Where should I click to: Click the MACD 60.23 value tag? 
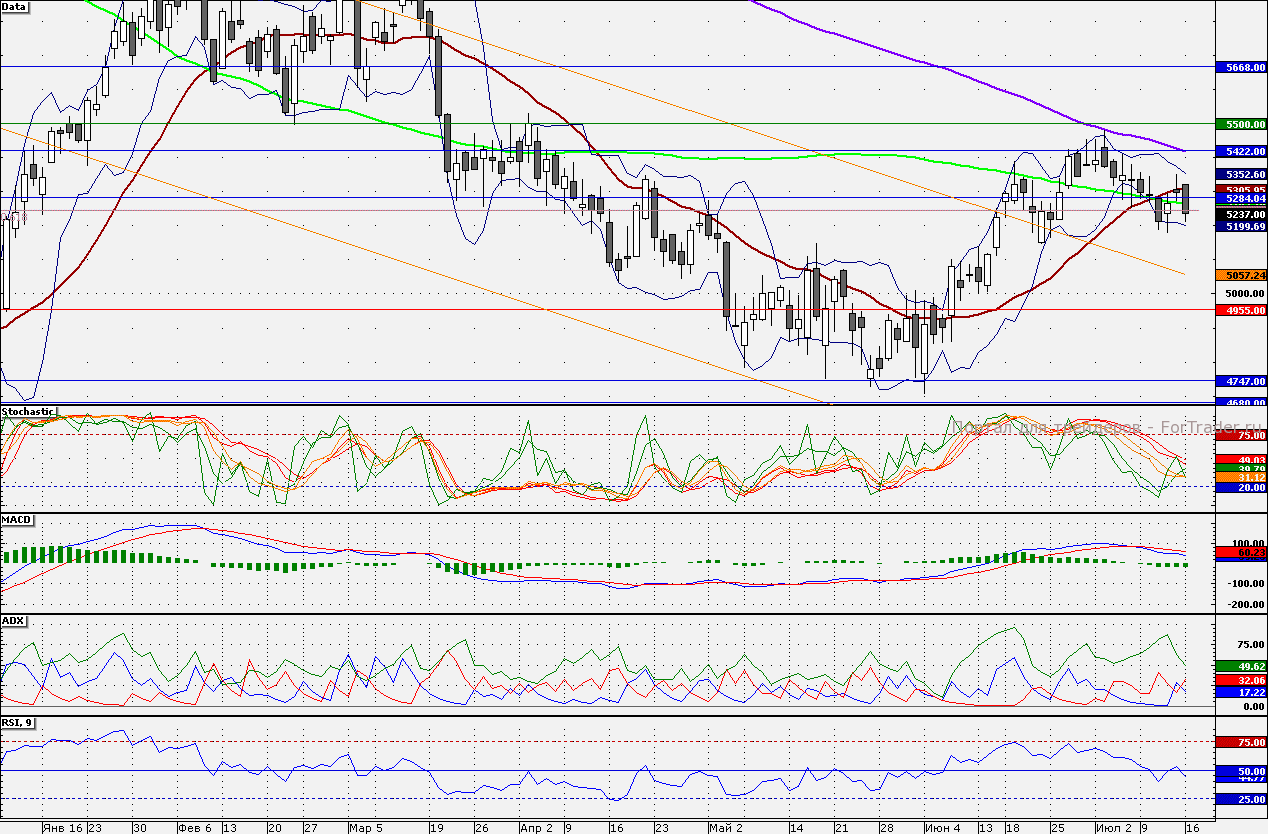[x=1240, y=552]
